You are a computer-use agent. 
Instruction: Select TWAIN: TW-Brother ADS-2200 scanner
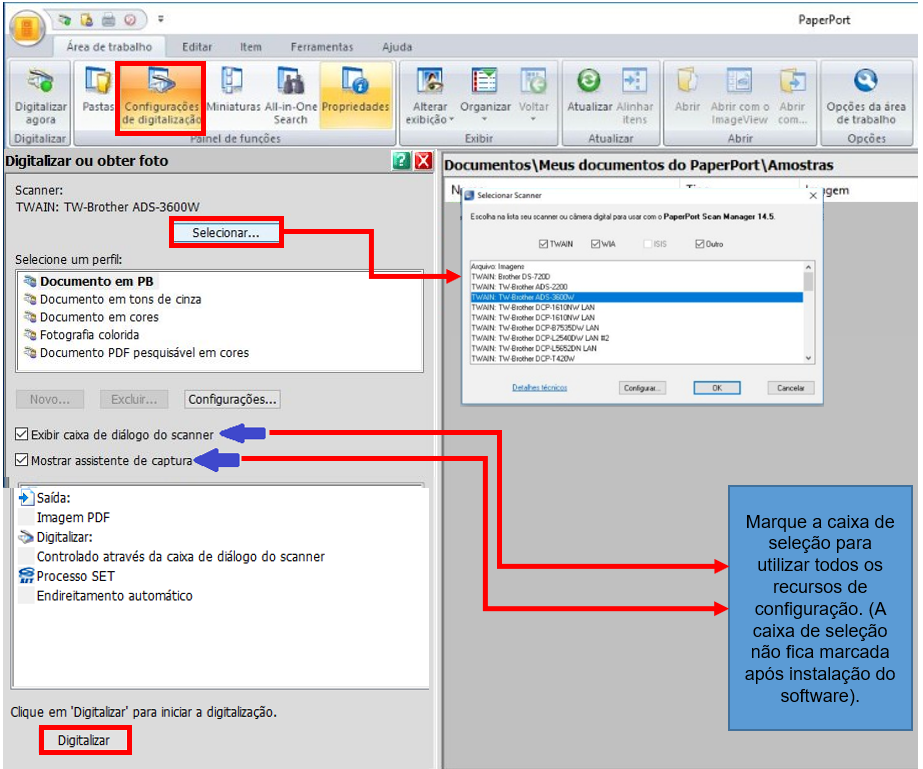[x=636, y=287]
